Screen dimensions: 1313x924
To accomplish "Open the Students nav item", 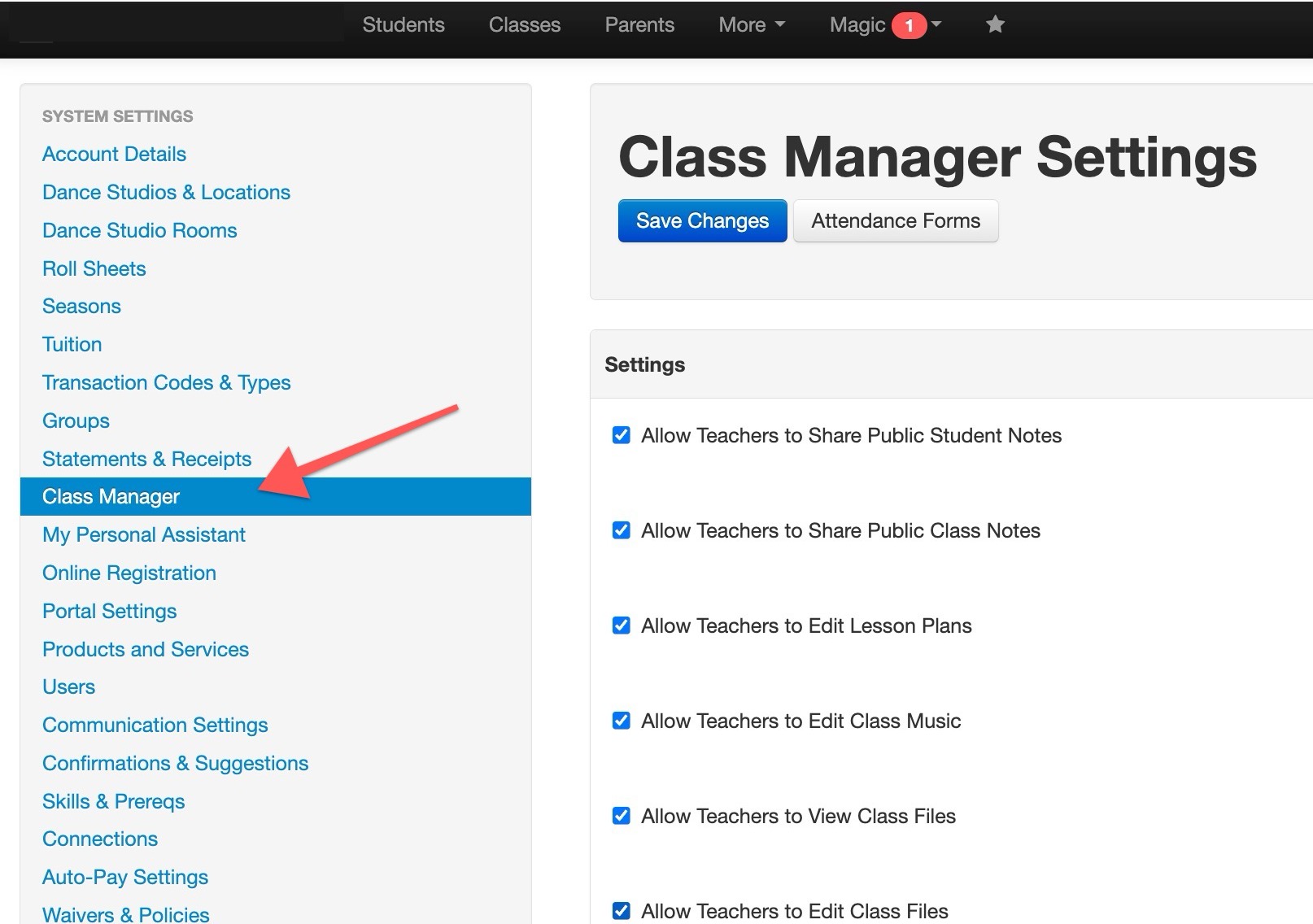I will coord(403,25).
